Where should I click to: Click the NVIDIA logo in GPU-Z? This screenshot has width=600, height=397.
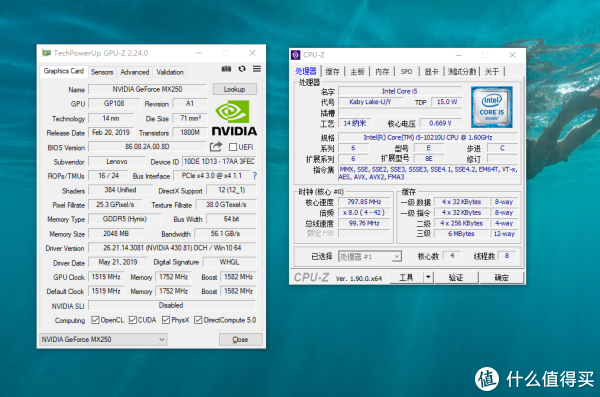click(x=234, y=118)
